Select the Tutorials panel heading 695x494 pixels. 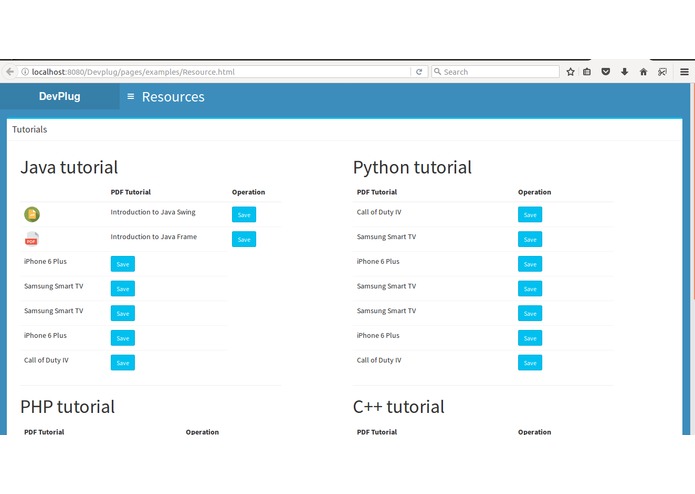tap(30, 129)
